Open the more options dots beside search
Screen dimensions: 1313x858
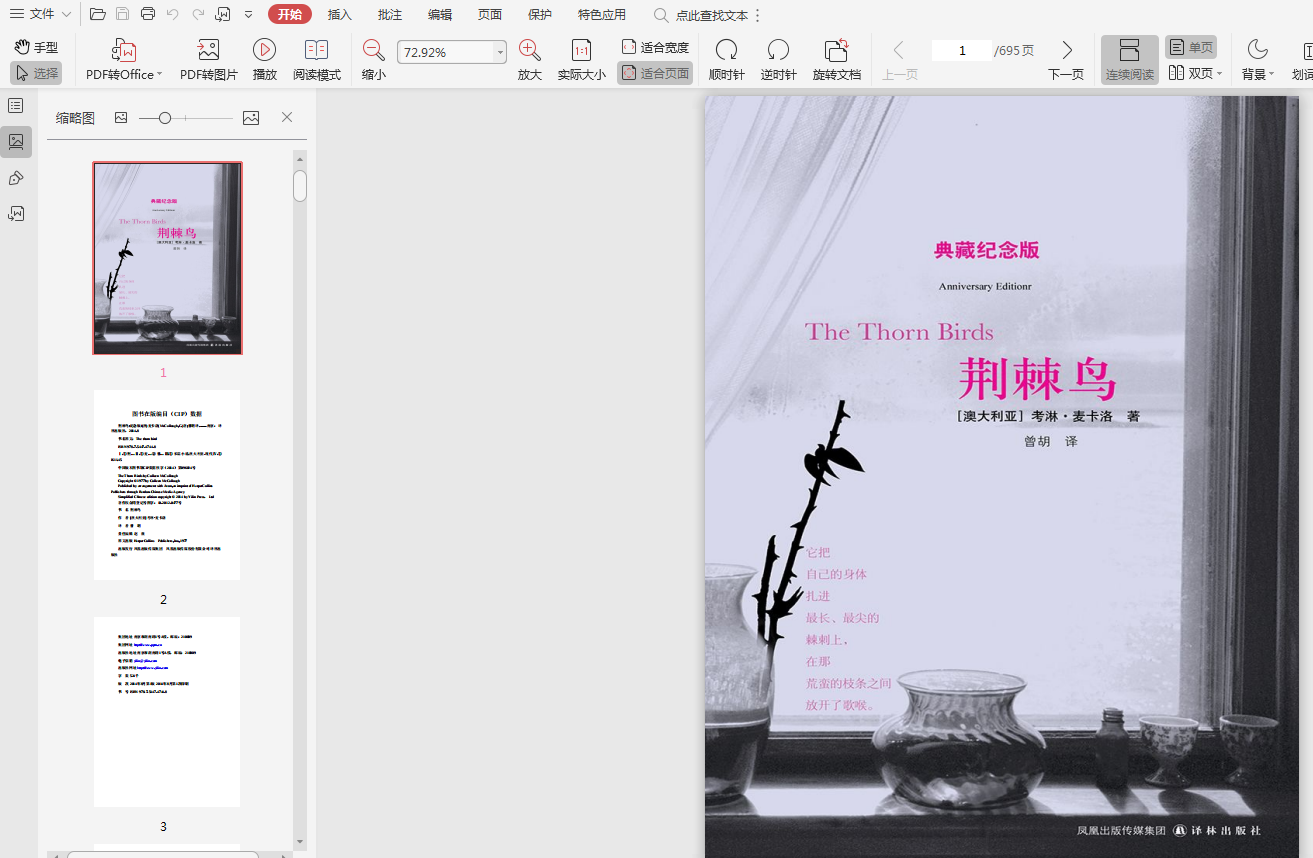click(757, 15)
